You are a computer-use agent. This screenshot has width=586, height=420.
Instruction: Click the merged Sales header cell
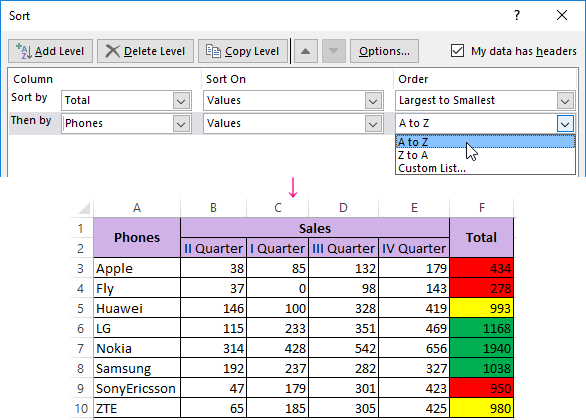pyautogui.click(x=315, y=228)
